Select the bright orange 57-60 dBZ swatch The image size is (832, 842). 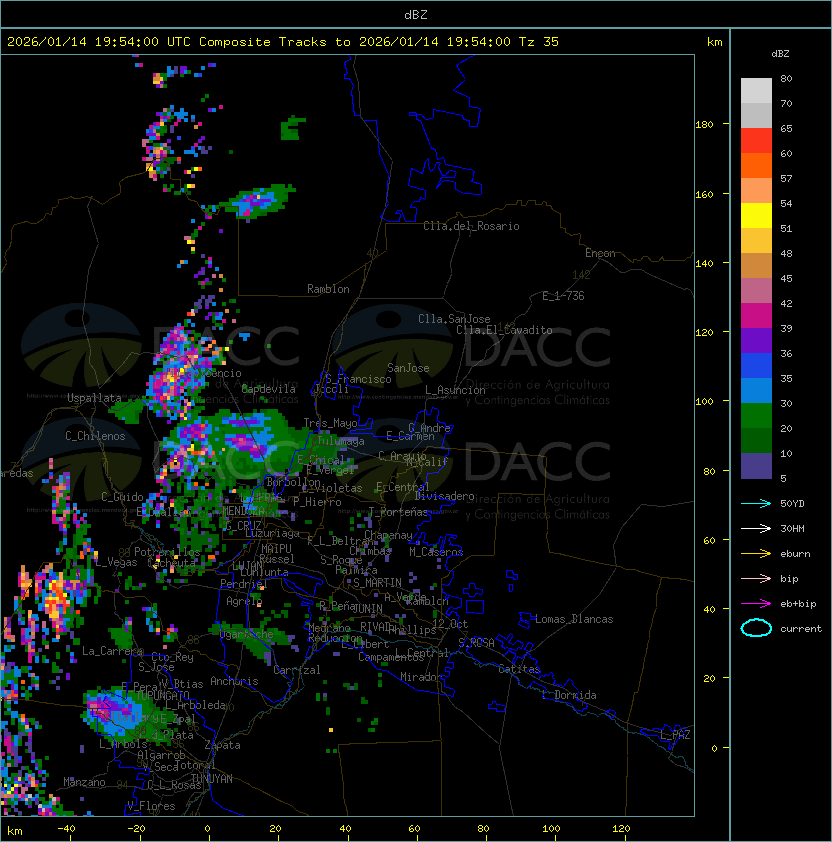click(x=756, y=165)
